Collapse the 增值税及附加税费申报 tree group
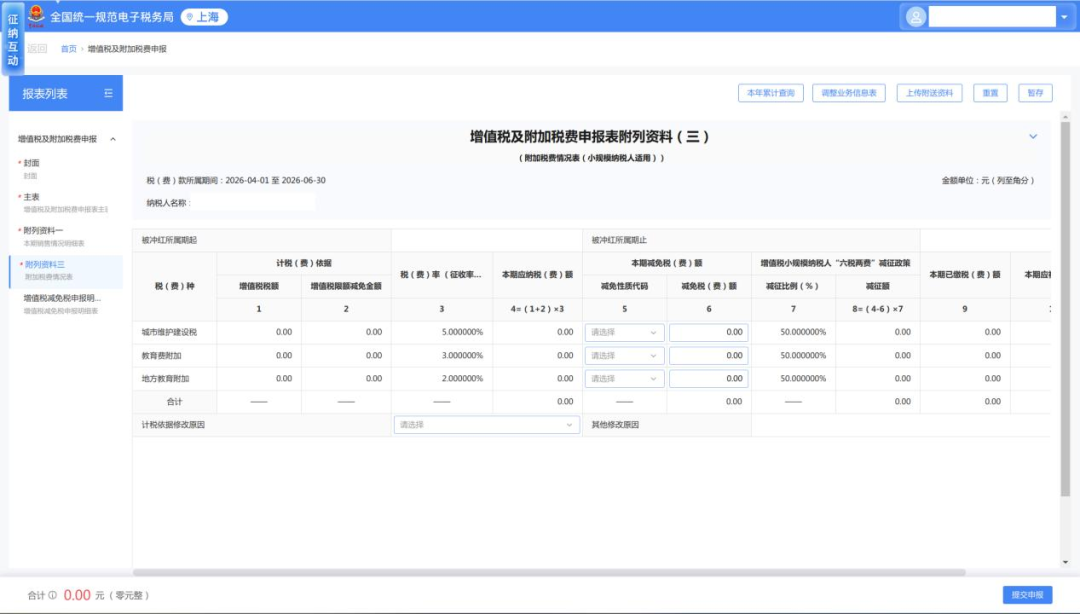 (x=113, y=139)
